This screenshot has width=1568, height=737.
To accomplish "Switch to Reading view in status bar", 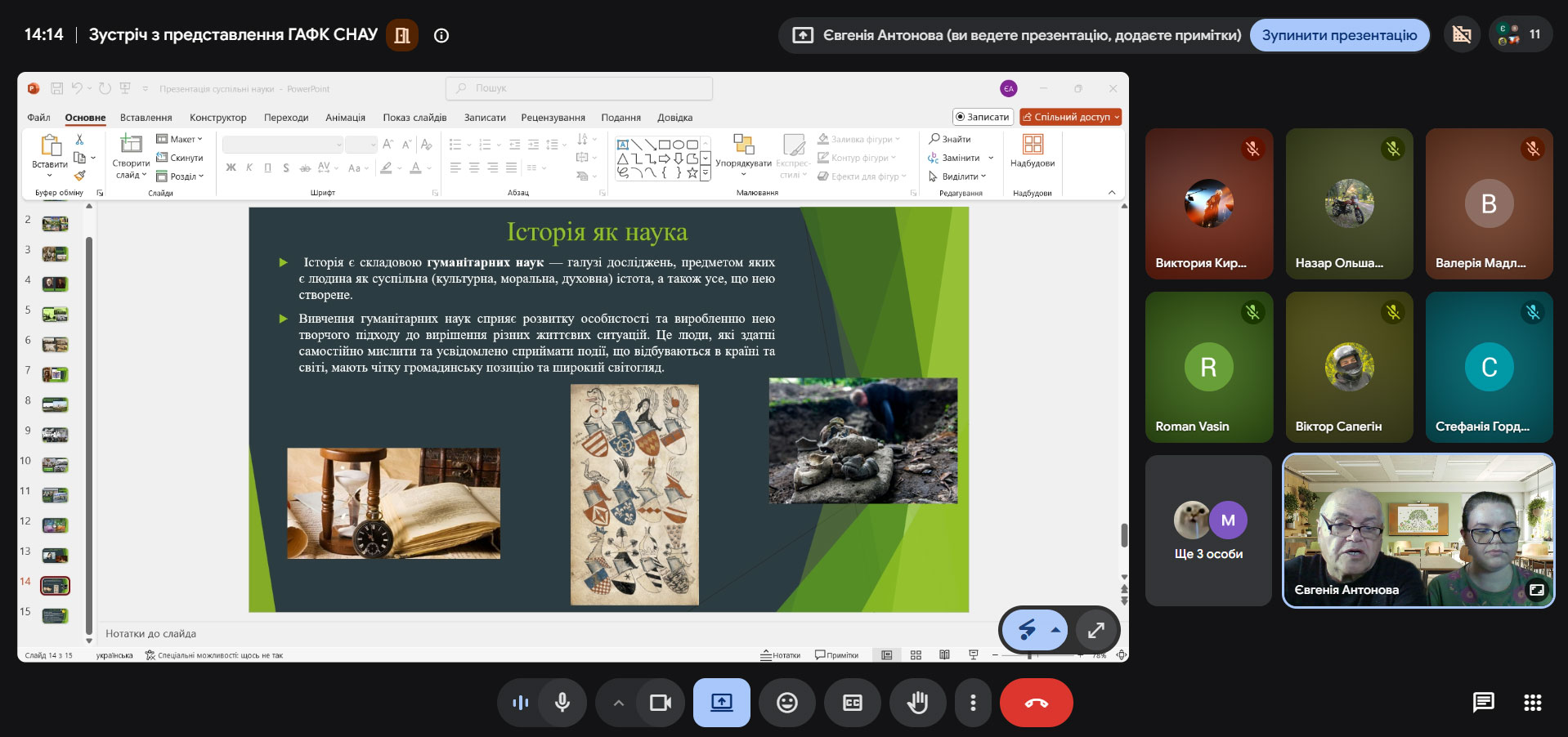I will click(944, 654).
